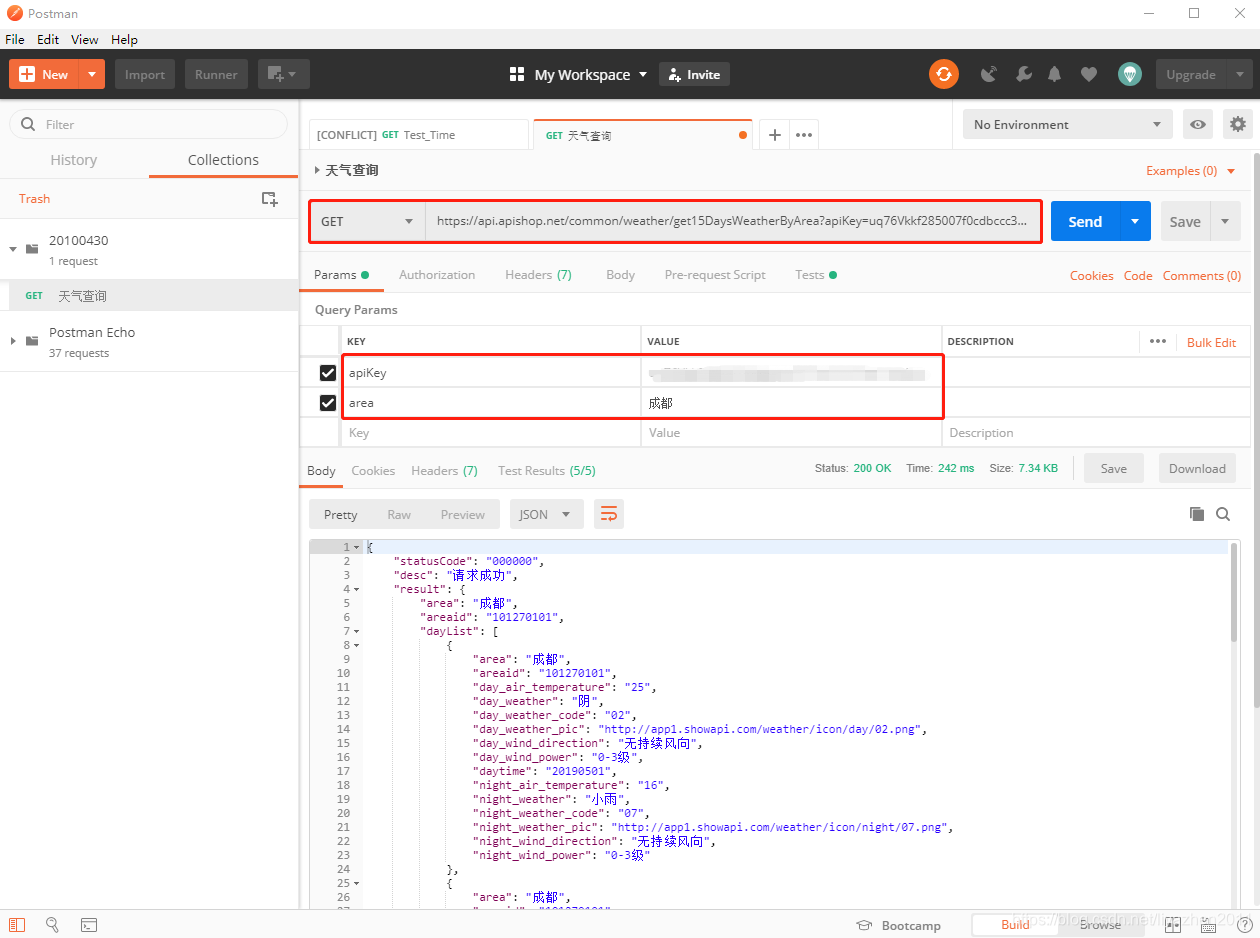The height and width of the screenshot is (938, 1260).
Task: Switch to the History tab
Action: click(x=74, y=160)
